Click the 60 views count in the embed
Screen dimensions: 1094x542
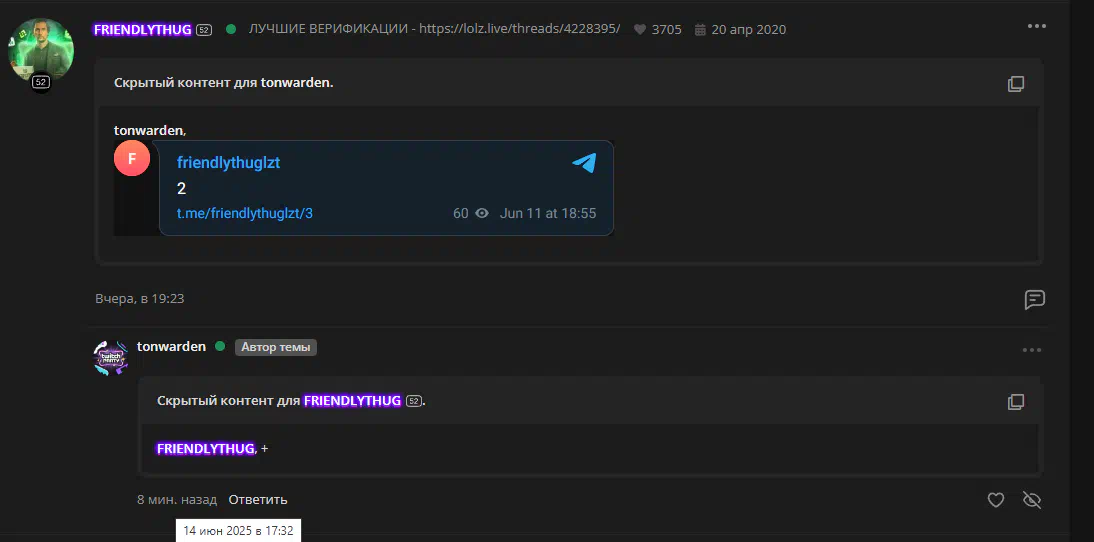[x=460, y=213]
